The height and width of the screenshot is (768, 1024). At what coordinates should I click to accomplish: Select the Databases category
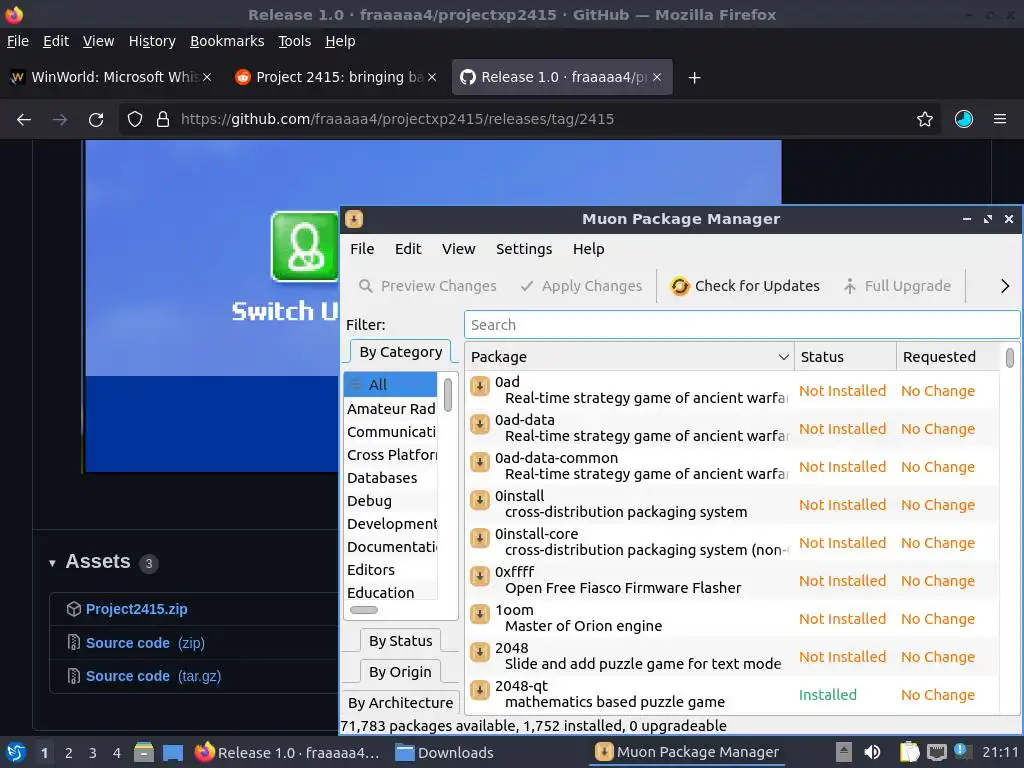382,478
